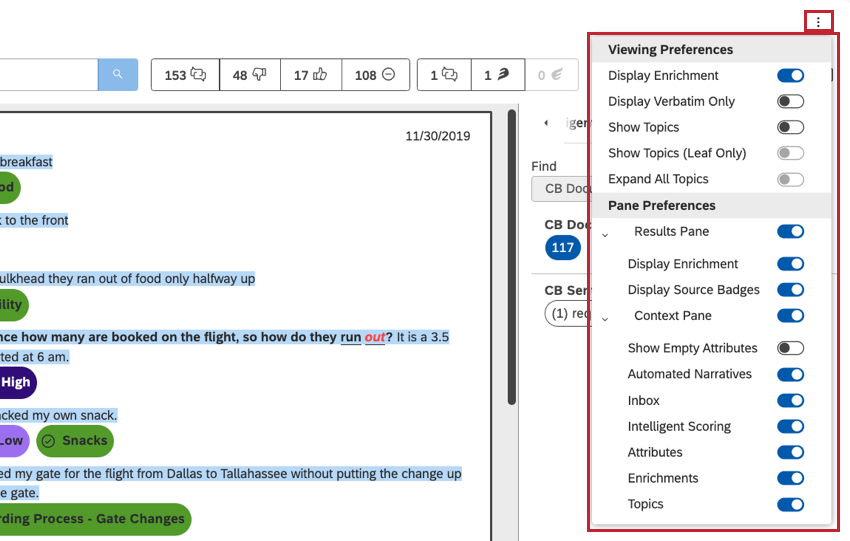
Task: Click the date 11/30/2019
Action: (x=437, y=136)
